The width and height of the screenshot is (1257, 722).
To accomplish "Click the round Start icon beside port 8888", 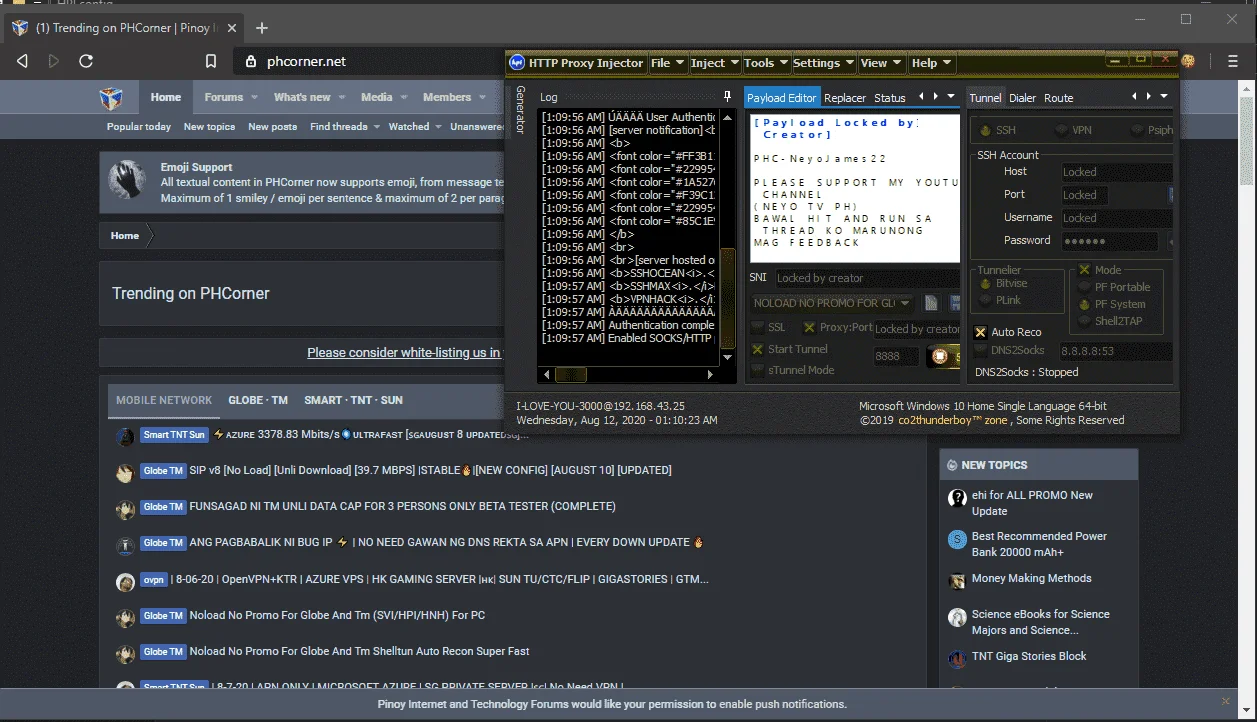I will pyautogui.click(x=939, y=356).
